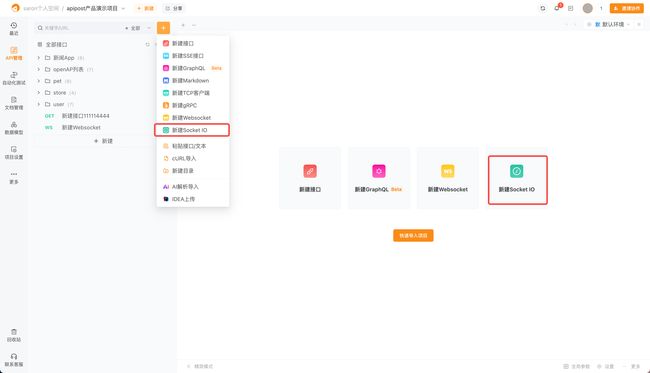Choose 新建Websocket in dropdown menu
Image resolution: width=650 pixels, height=373 pixels.
(x=193, y=118)
